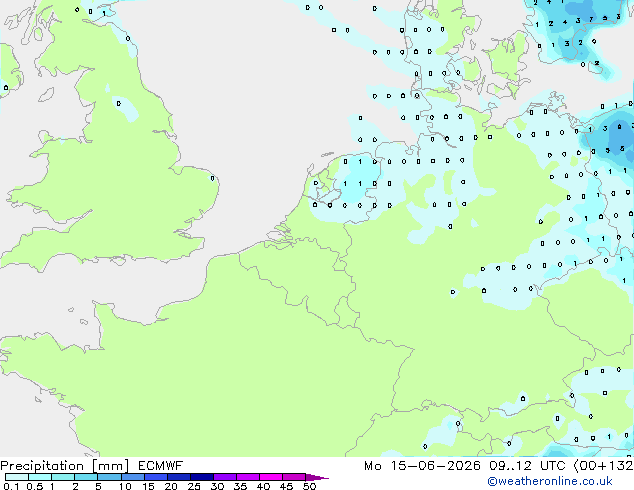Click the legend label "0.5"

point(35,486)
